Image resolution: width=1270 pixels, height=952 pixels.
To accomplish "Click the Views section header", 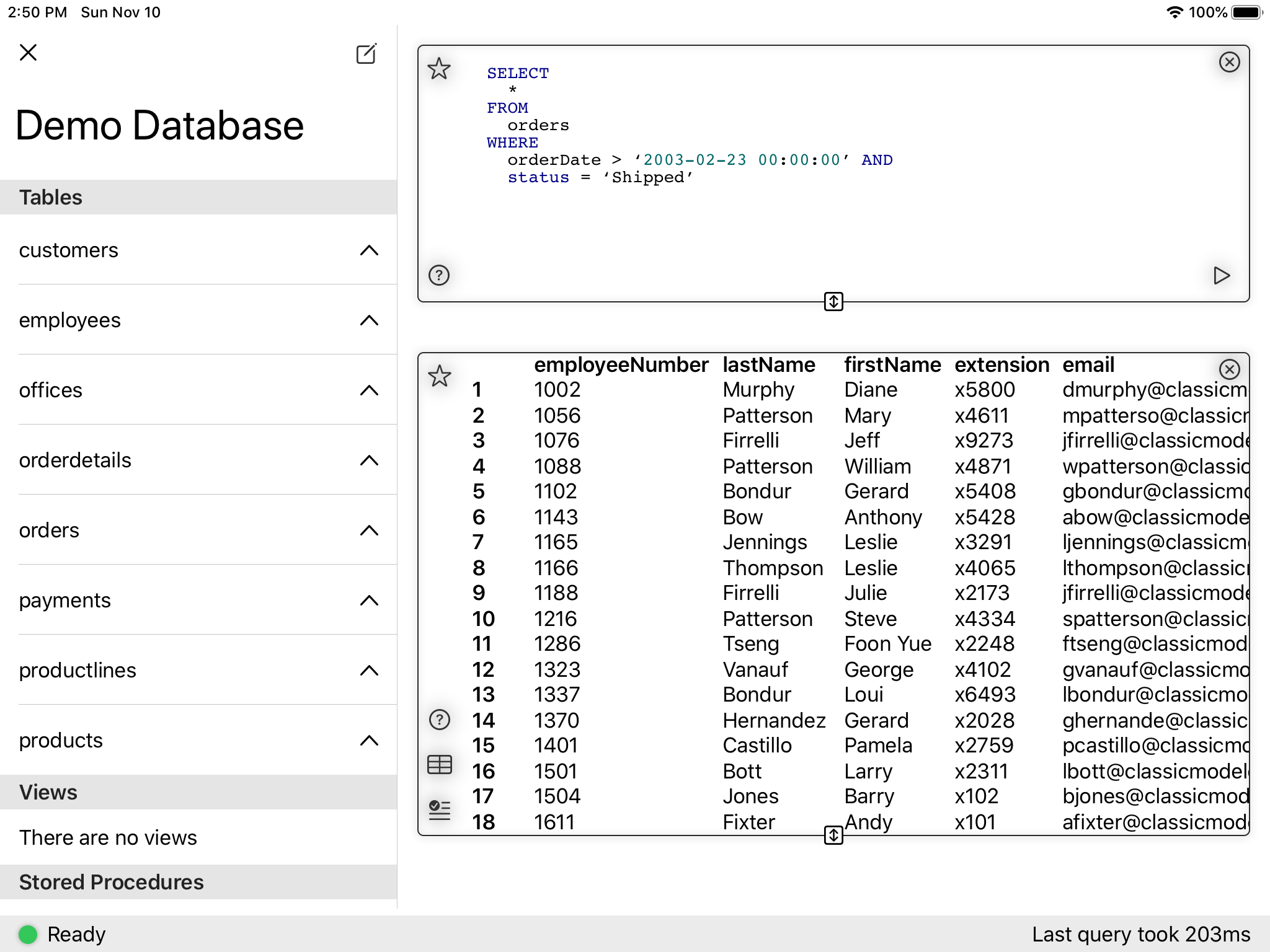I will 198,792.
